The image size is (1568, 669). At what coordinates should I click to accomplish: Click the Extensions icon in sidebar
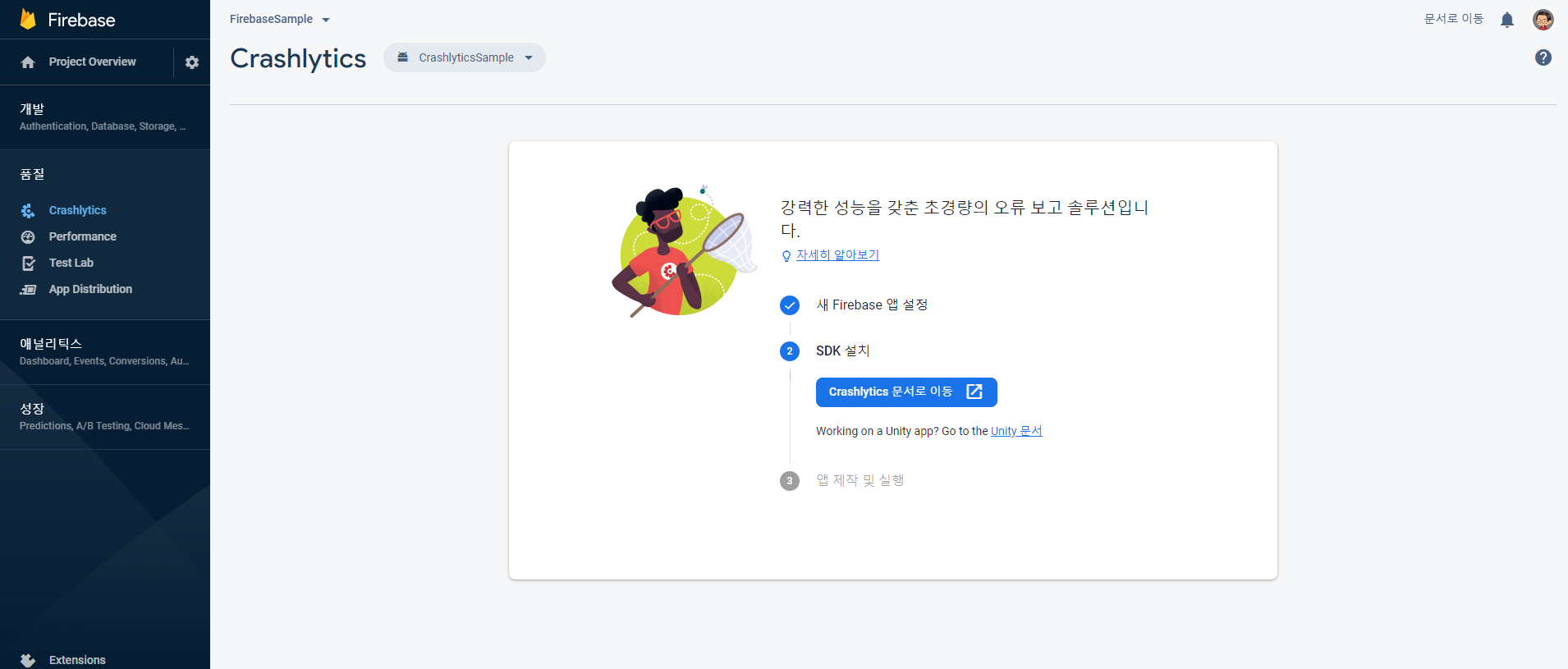pos(28,660)
